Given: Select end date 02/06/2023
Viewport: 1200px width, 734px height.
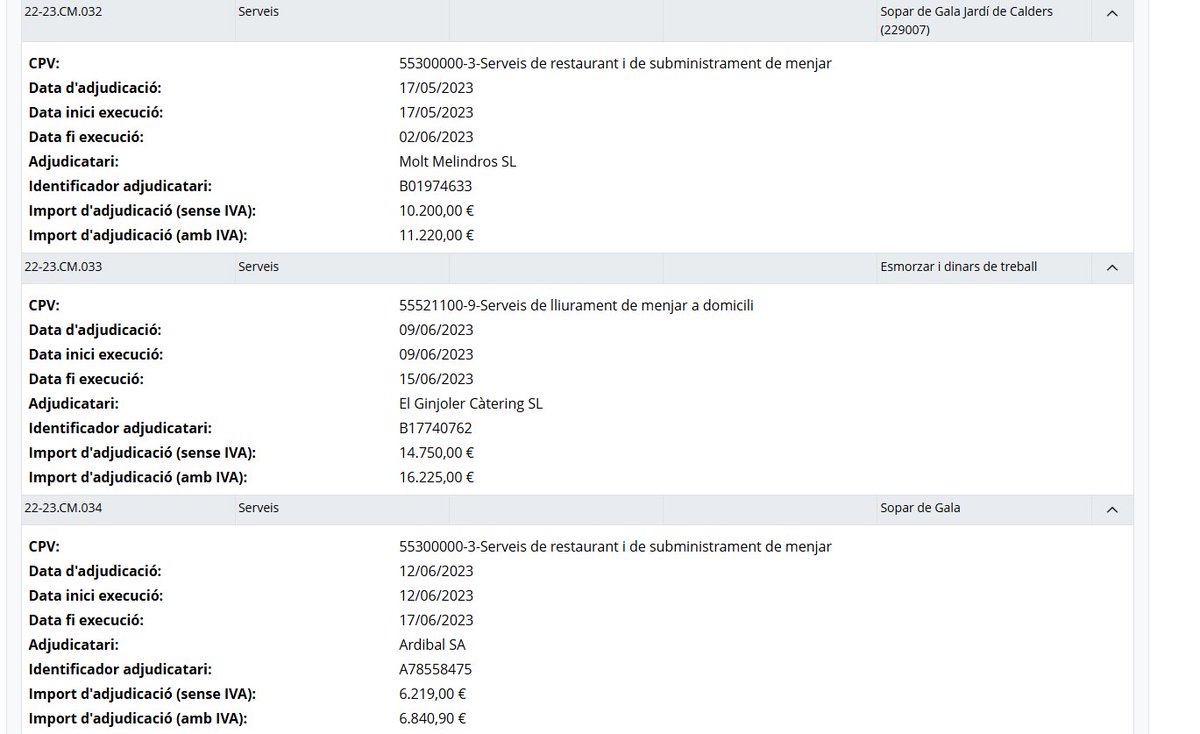Looking at the screenshot, I should [x=436, y=137].
